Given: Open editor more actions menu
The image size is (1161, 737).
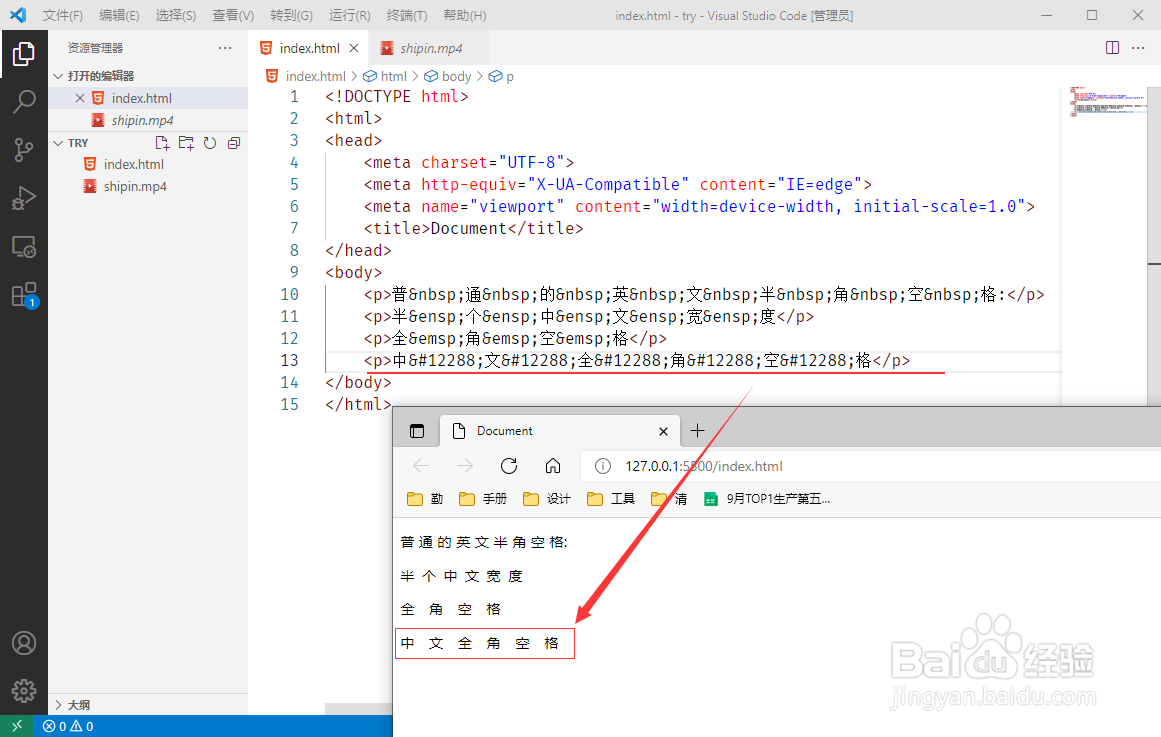Looking at the screenshot, I should (1138, 48).
